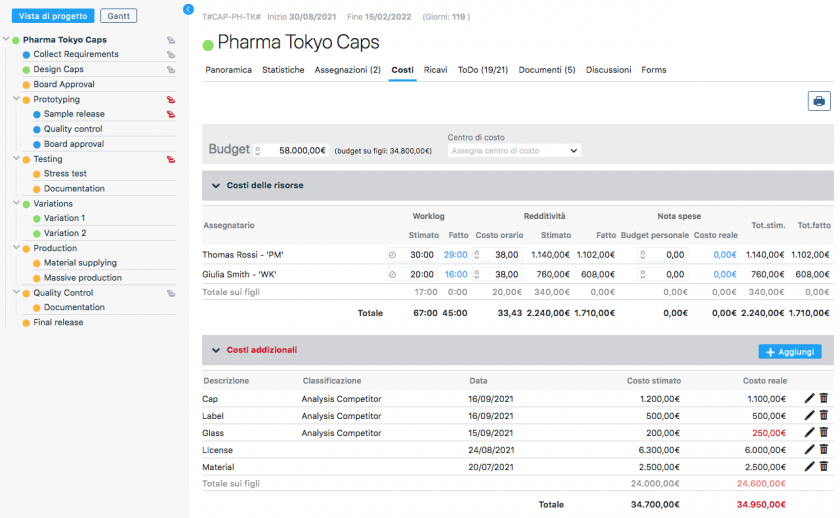Open the Statistiche tab
Image resolution: width=840 pixels, height=518 pixels.
283,70
